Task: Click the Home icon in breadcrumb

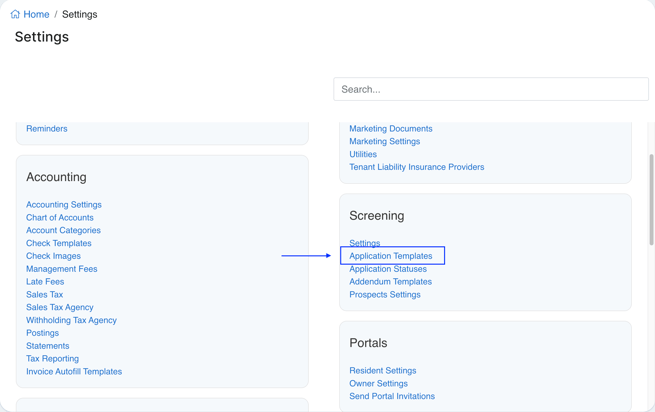Action: tap(15, 15)
